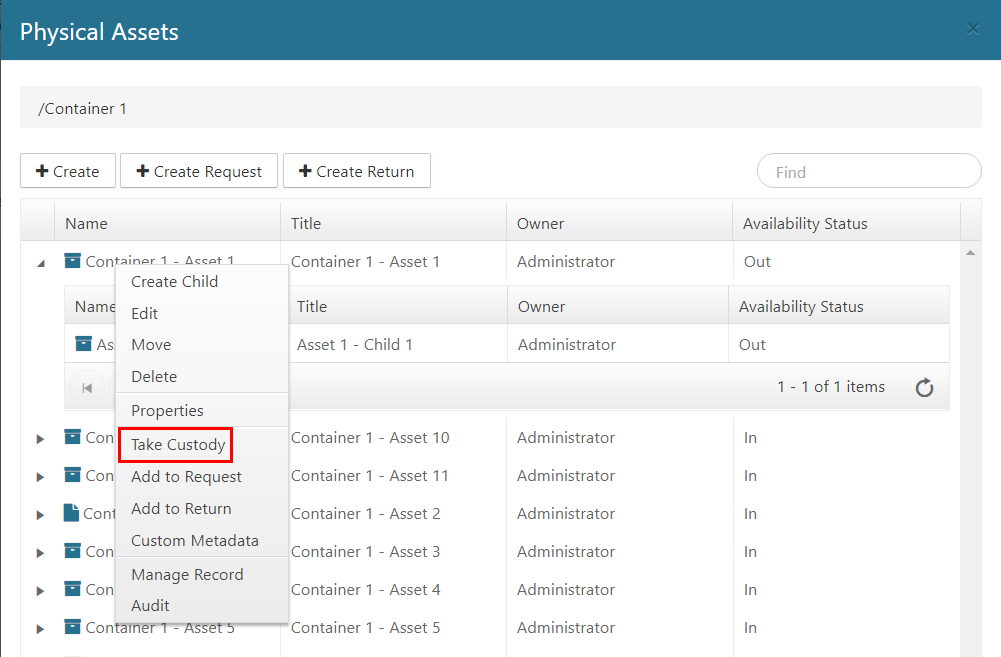Screen dimensions: 1001x657
Task: Refresh the child items grid
Action: tap(924, 387)
